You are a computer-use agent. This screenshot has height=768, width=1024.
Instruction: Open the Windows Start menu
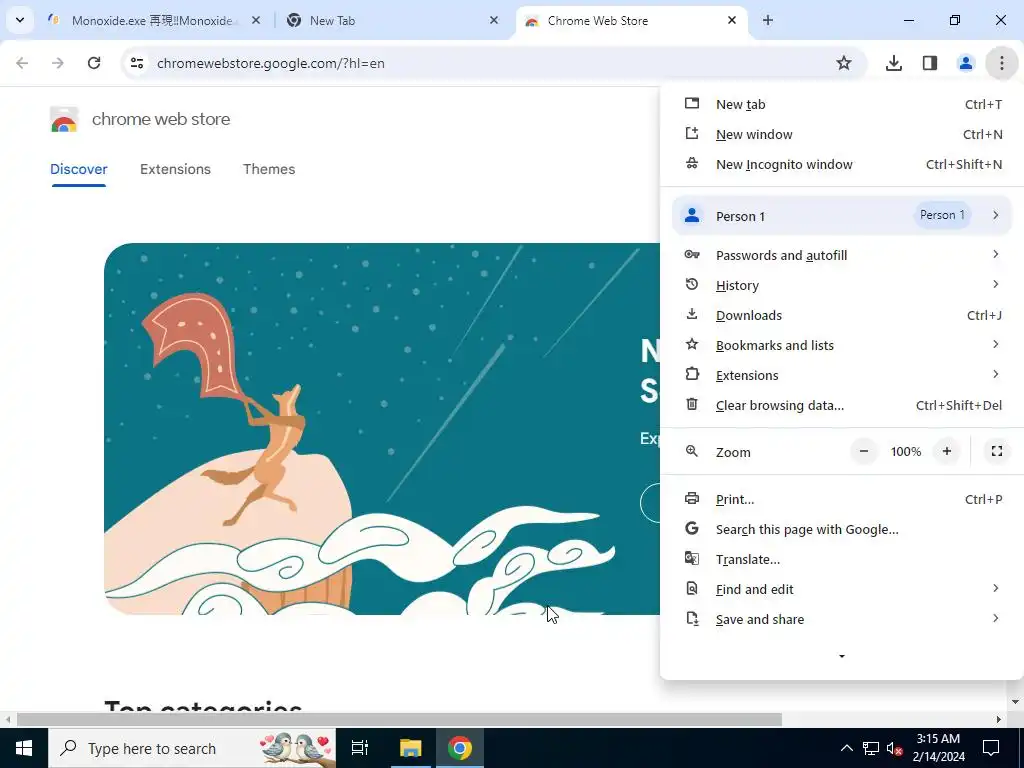click(24, 748)
